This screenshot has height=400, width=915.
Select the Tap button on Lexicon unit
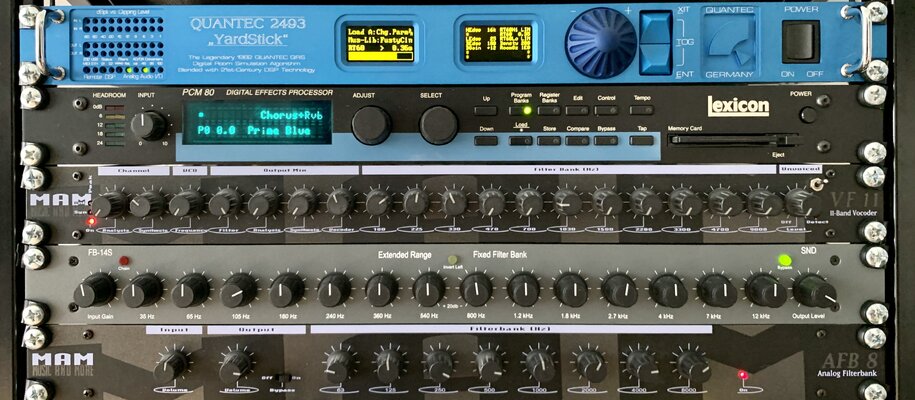pyautogui.click(x=641, y=141)
